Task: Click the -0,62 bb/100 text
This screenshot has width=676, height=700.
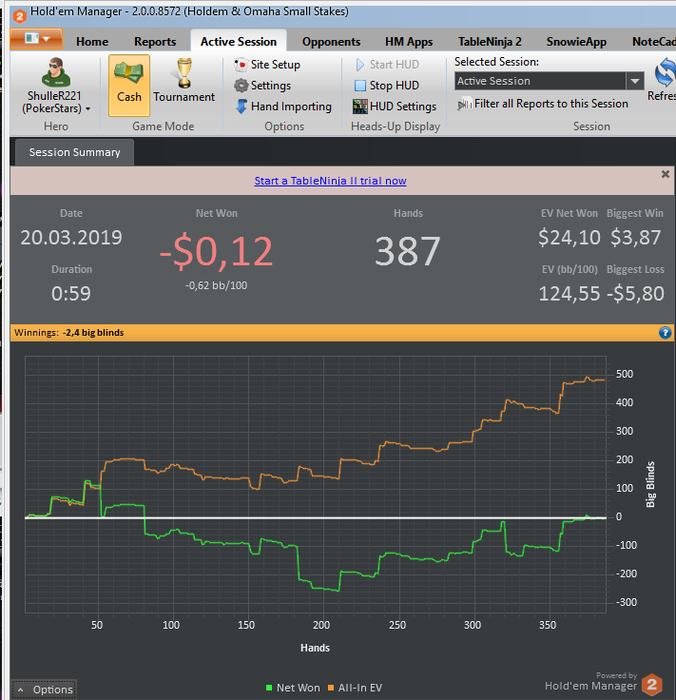Action: click(216, 285)
